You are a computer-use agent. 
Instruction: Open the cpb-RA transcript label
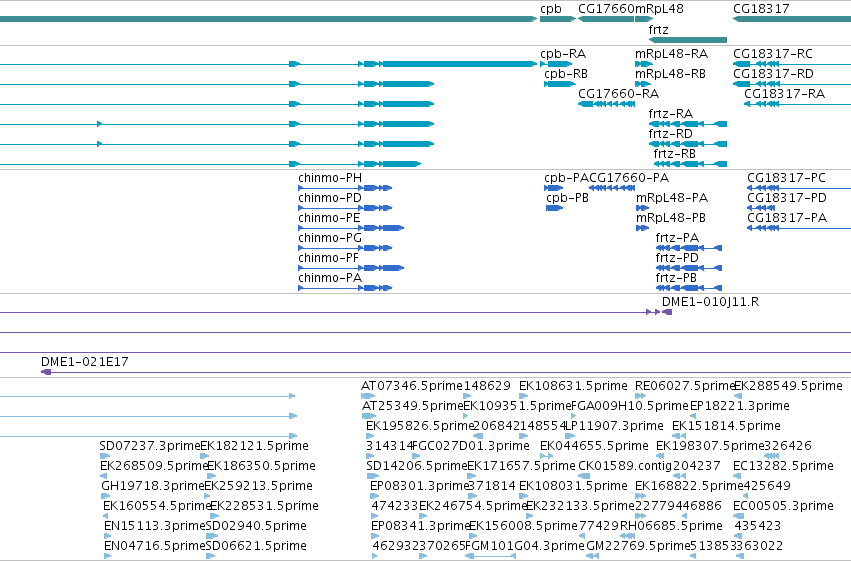point(563,54)
